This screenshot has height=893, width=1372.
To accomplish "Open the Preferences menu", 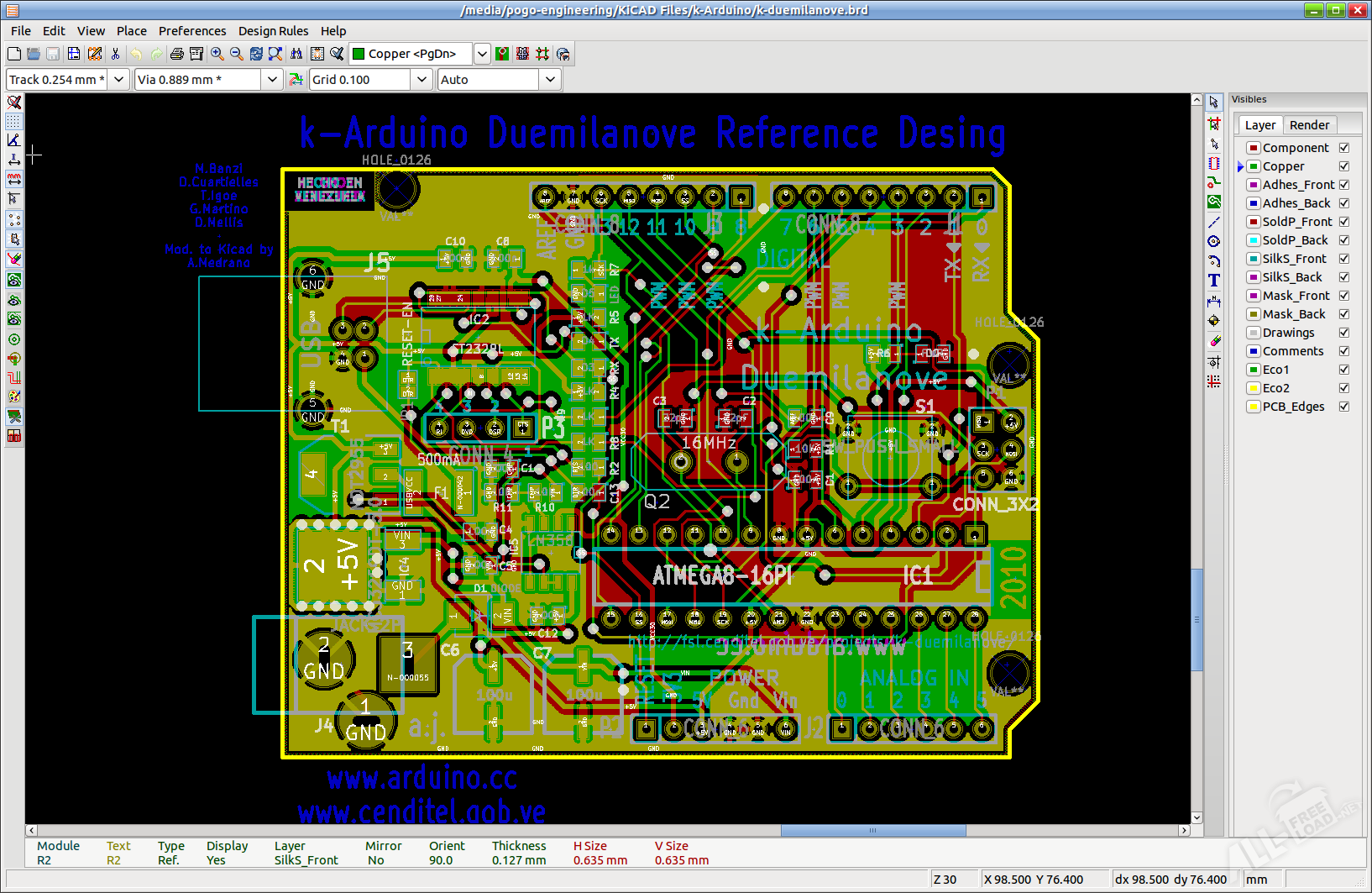I will pos(192,31).
